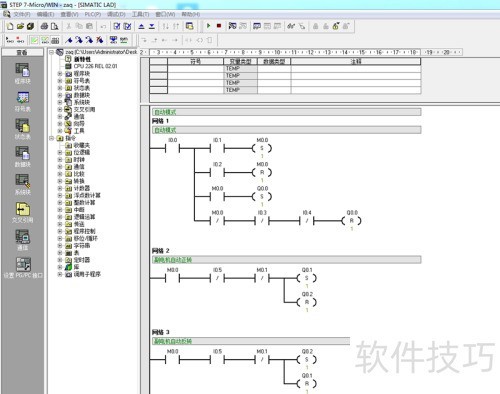
Task: Jump to the next bookmark
Action: [79, 40]
